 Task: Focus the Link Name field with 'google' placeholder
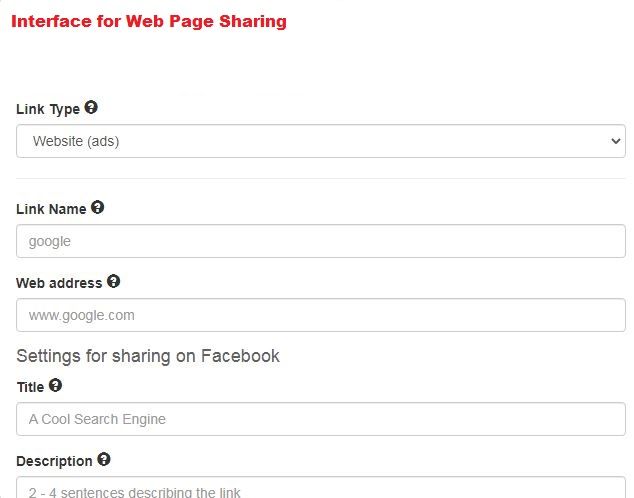tap(320, 241)
